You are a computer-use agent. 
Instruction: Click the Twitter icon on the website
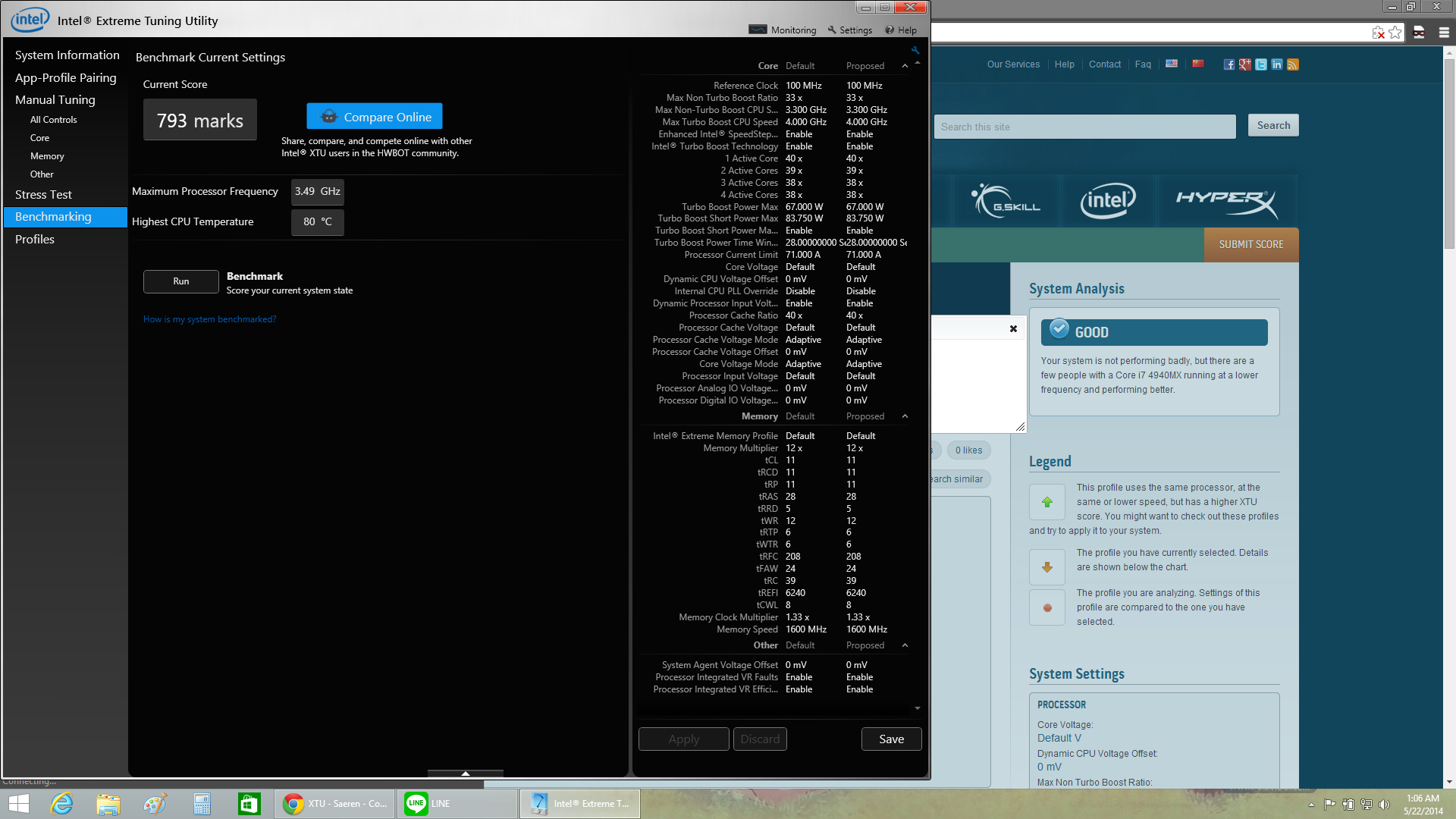(1260, 64)
